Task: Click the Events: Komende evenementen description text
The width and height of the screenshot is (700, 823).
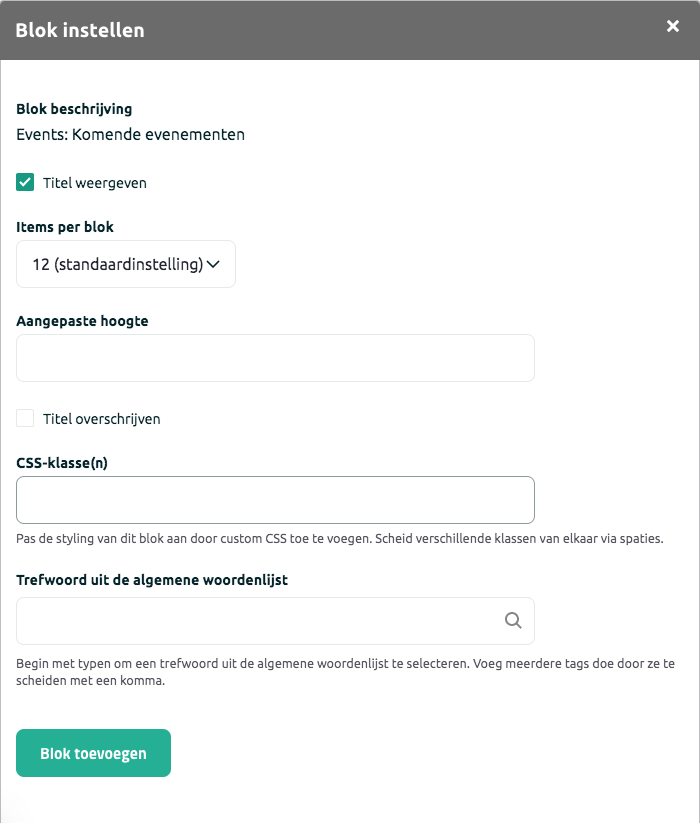Action: click(x=131, y=134)
